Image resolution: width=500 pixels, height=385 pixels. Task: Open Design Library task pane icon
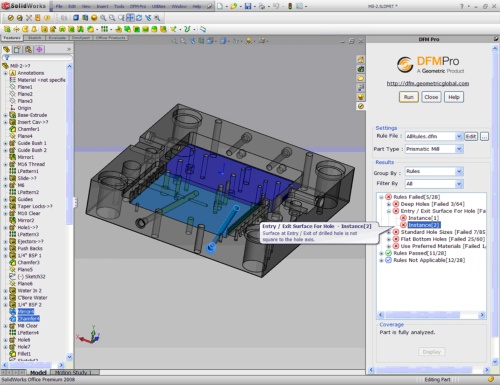click(x=361, y=69)
